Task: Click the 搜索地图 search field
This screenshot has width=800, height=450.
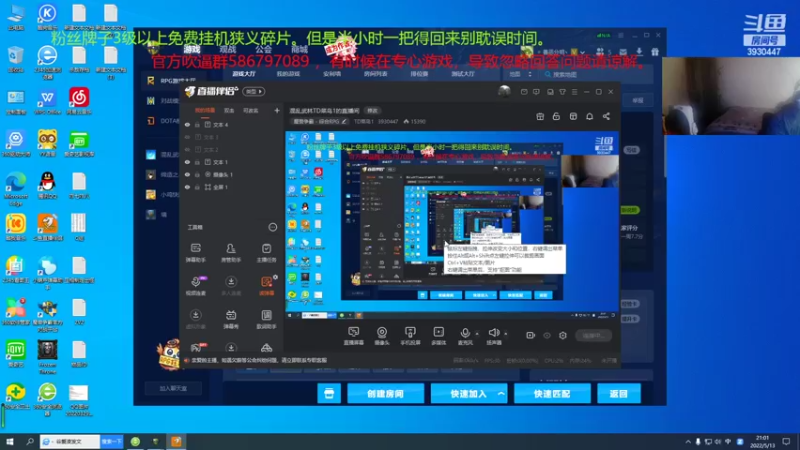Action: pos(597,74)
